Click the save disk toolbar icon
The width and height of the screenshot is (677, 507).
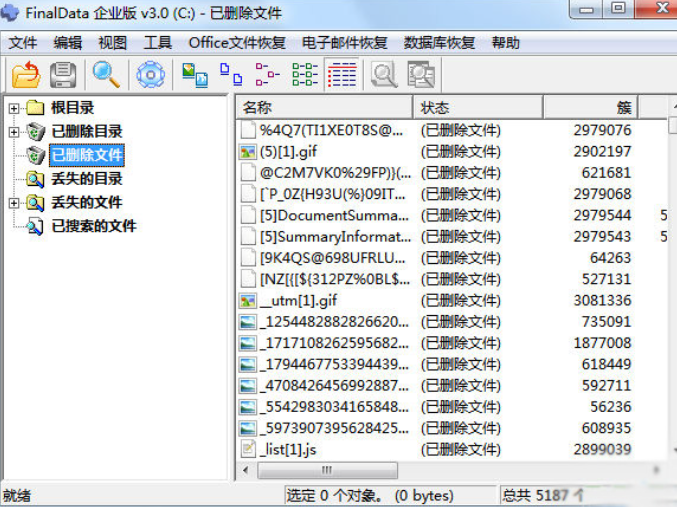point(63,75)
